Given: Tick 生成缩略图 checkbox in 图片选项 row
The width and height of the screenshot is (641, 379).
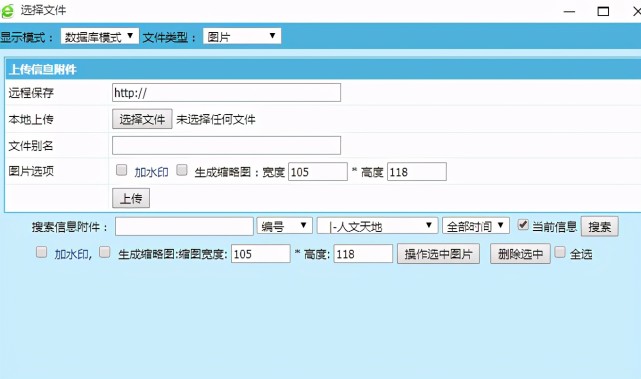Looking at the screenshot, I should click(x=182, y=170).
